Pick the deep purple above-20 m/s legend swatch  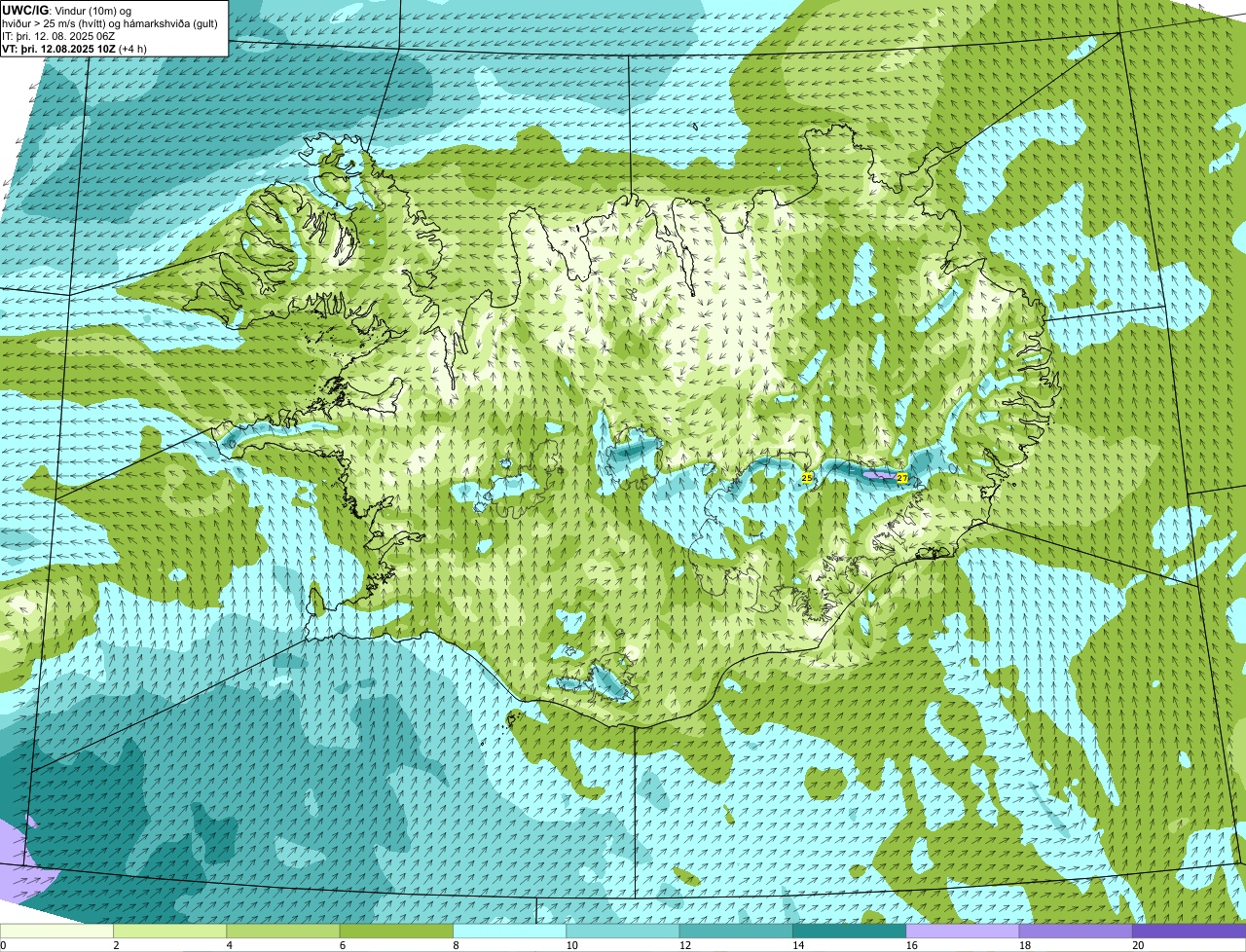click(x=1189, y=931)
